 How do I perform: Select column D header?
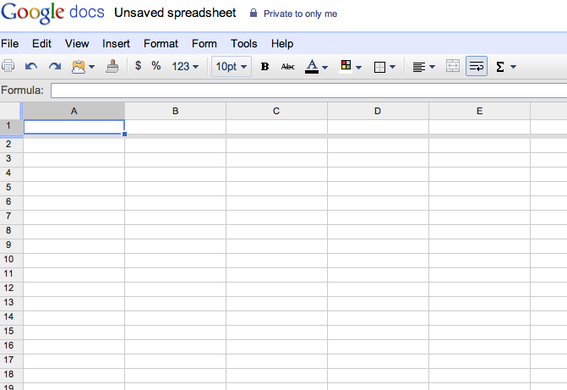pos(378,111)
